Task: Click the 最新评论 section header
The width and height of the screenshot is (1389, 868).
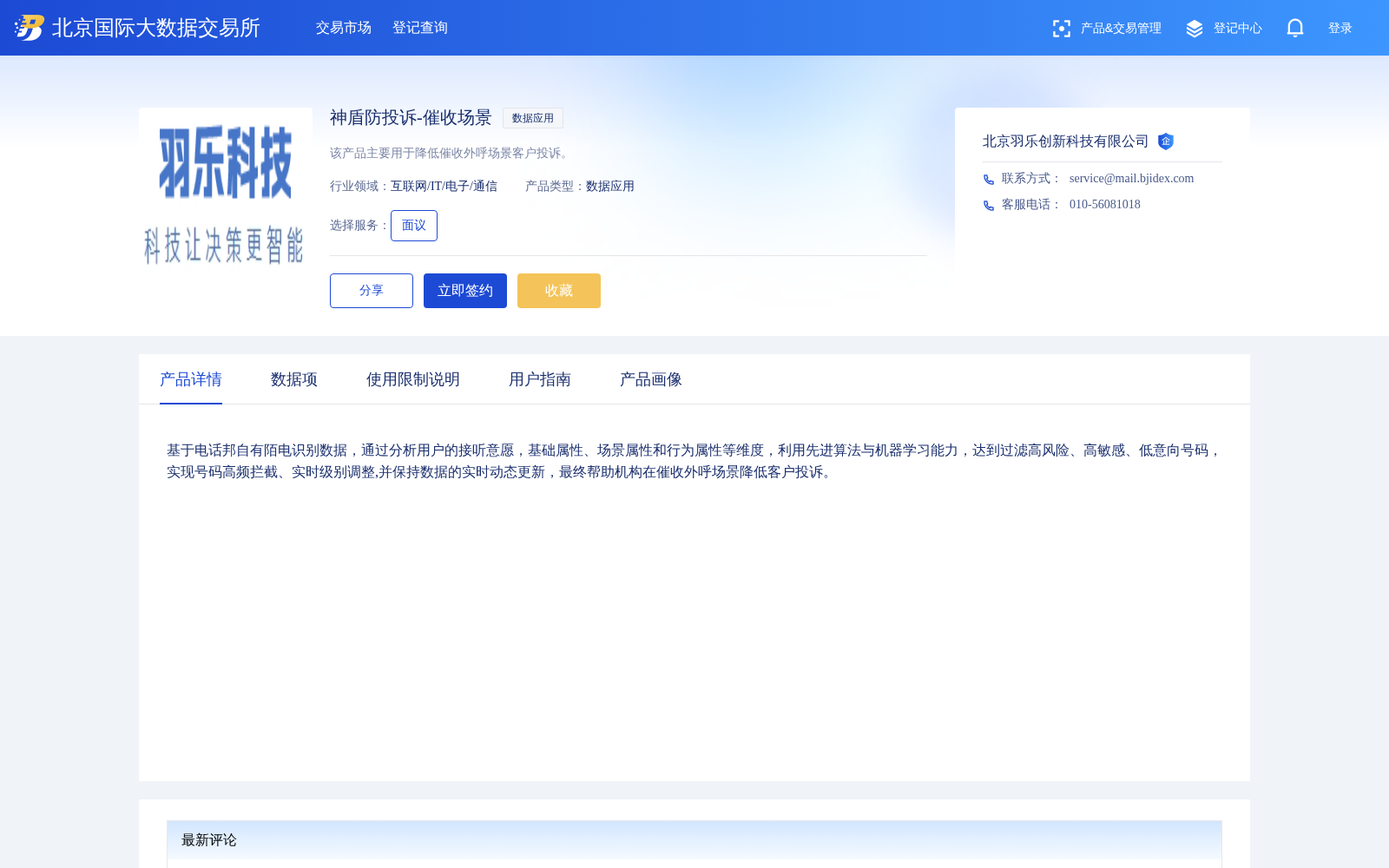Action: (694, 840)
